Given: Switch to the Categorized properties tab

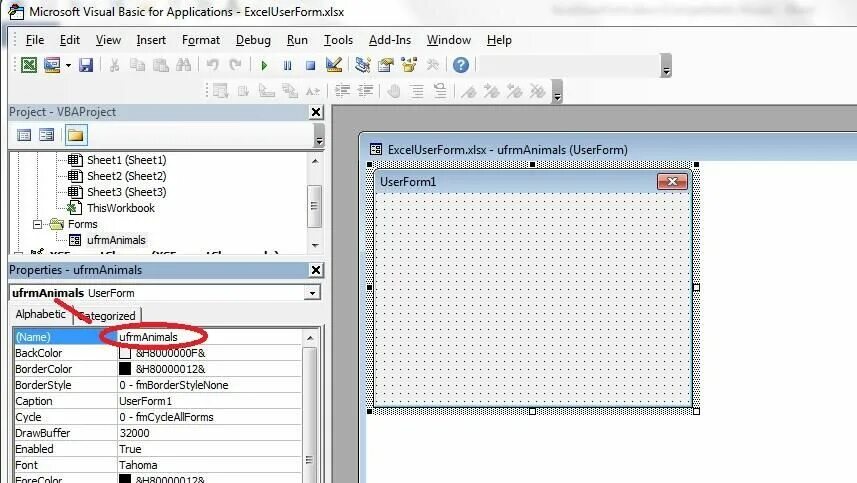Looking at the screenshot, I should [x=107, y=316].
